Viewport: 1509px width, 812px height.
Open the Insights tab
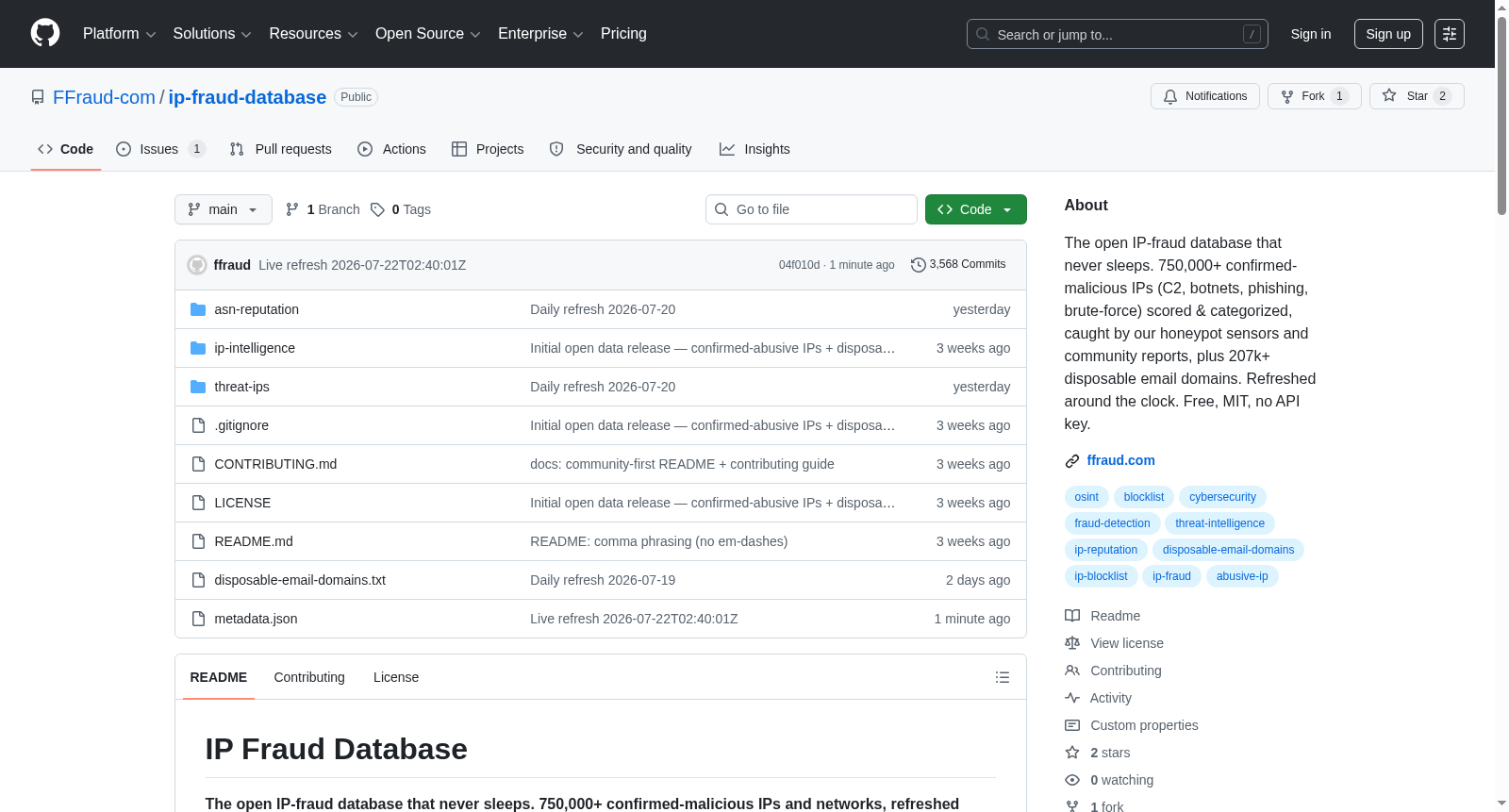[x=754, y=149]
